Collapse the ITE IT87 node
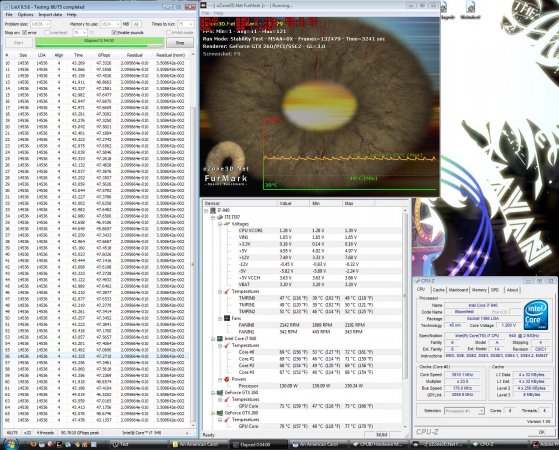The image size is (559, 450). tap(213, 217)
